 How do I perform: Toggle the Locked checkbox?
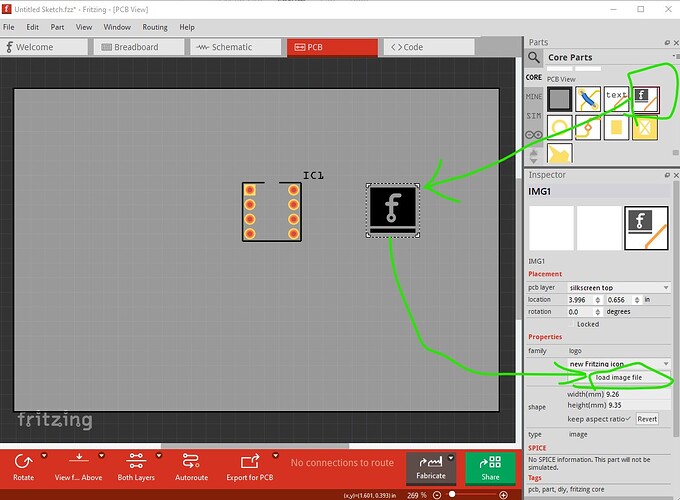click(x=572, y=324)
